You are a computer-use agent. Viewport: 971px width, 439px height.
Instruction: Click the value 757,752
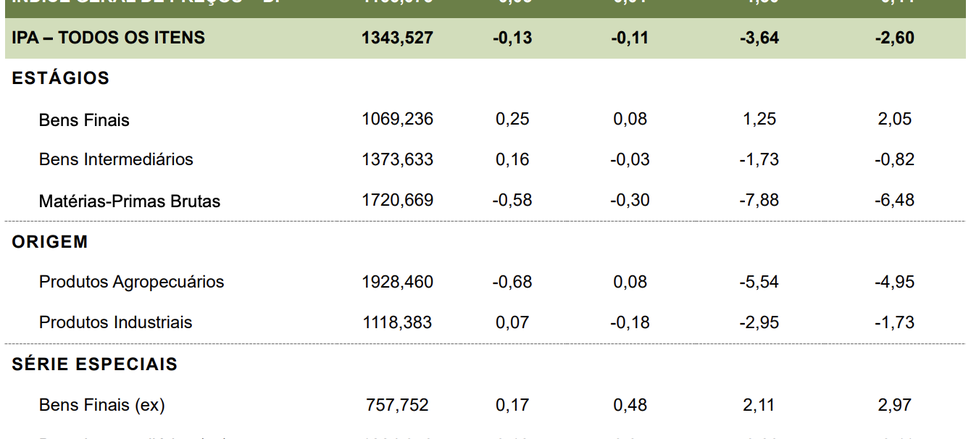(397, 405)
